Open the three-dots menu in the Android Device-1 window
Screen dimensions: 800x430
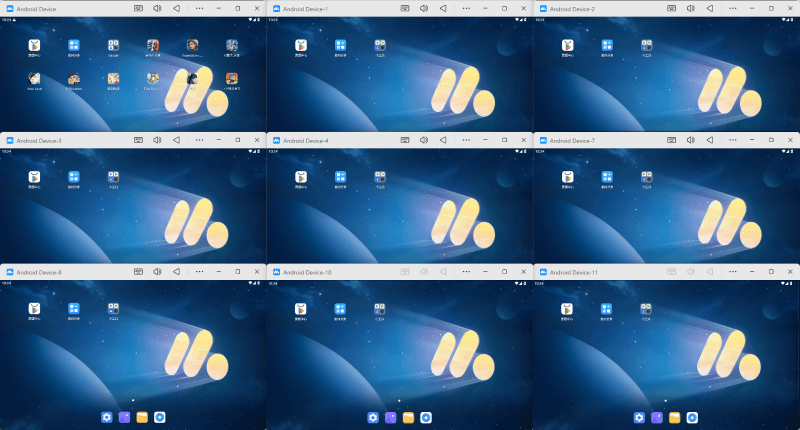click(x=466, y=9)
